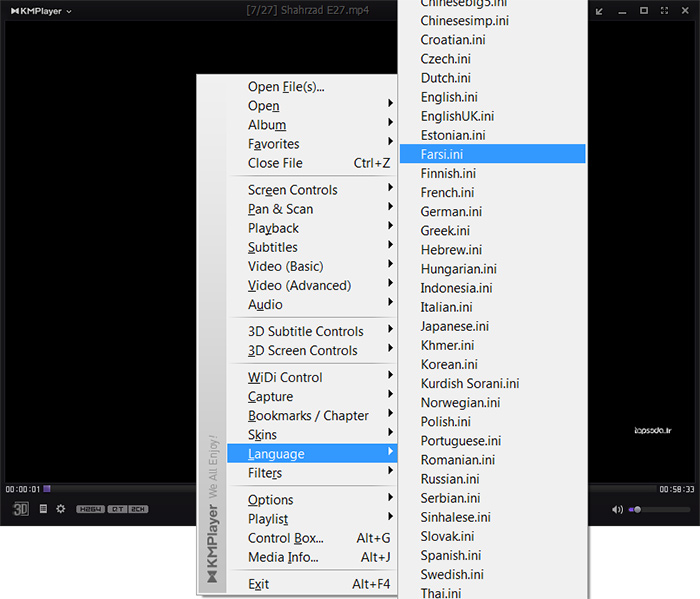Choose Open File(s)... menu entry
Viewport: 700px width, 599px height.
coord(312,87)
